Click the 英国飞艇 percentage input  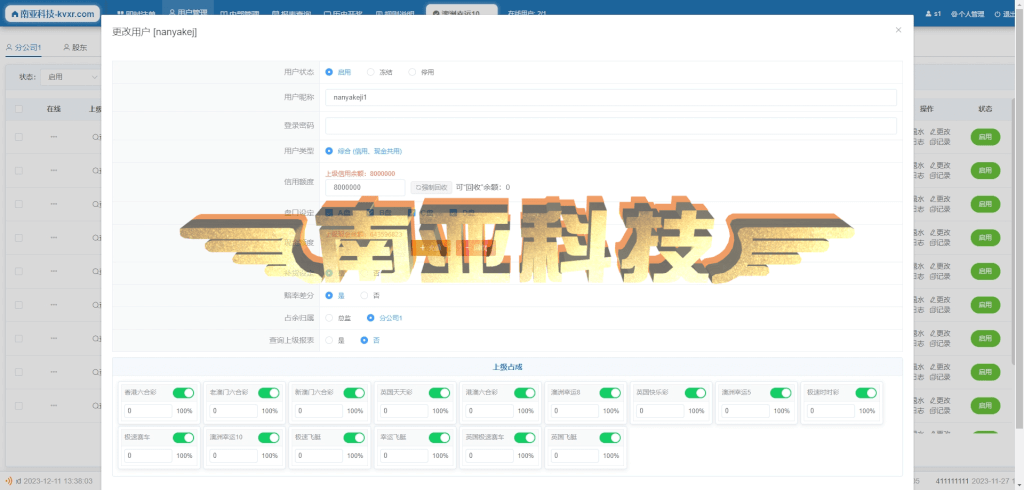[575, 455]
